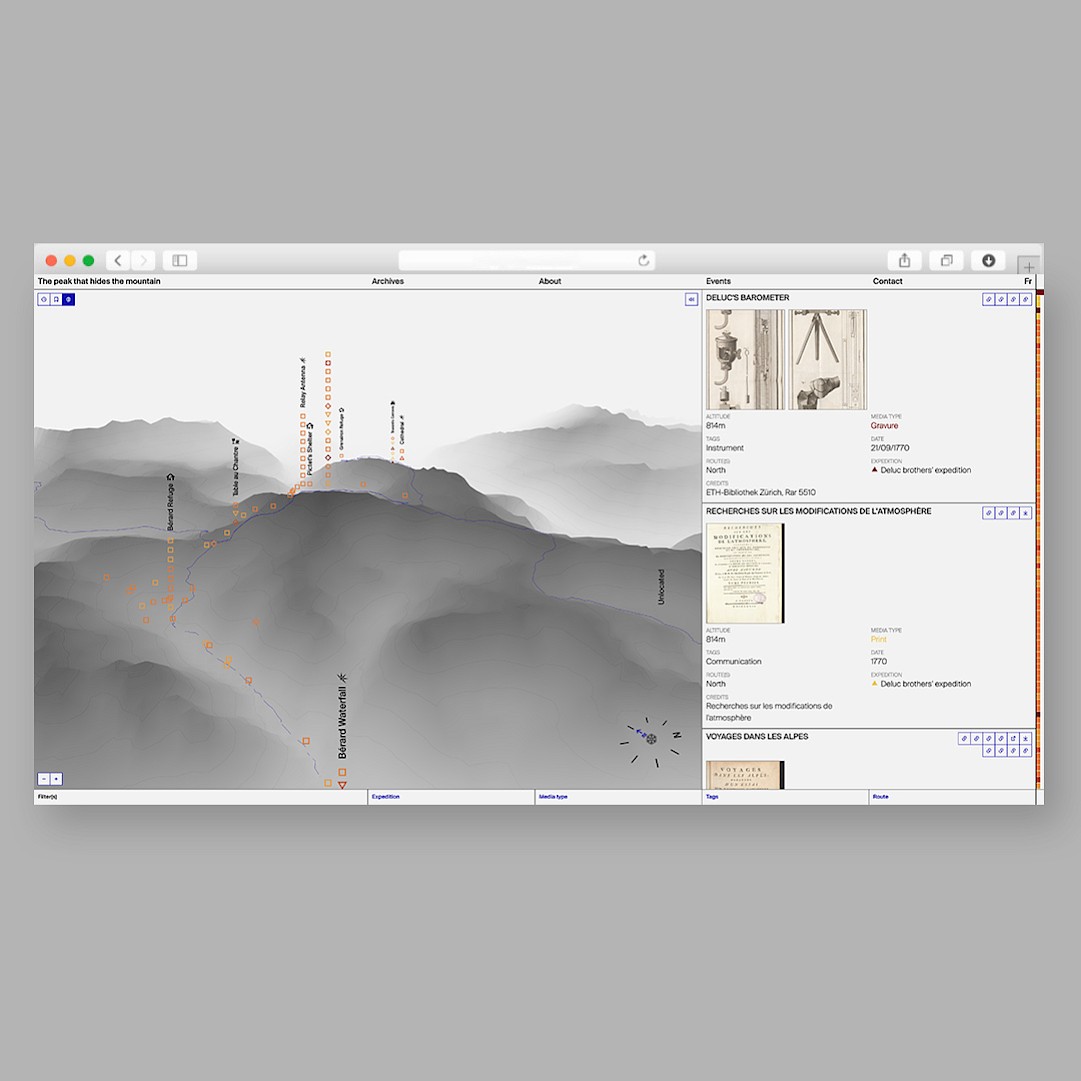Open the Archives menu item
This screenshot has height=1081, width=1081.
tap(387, 281)
